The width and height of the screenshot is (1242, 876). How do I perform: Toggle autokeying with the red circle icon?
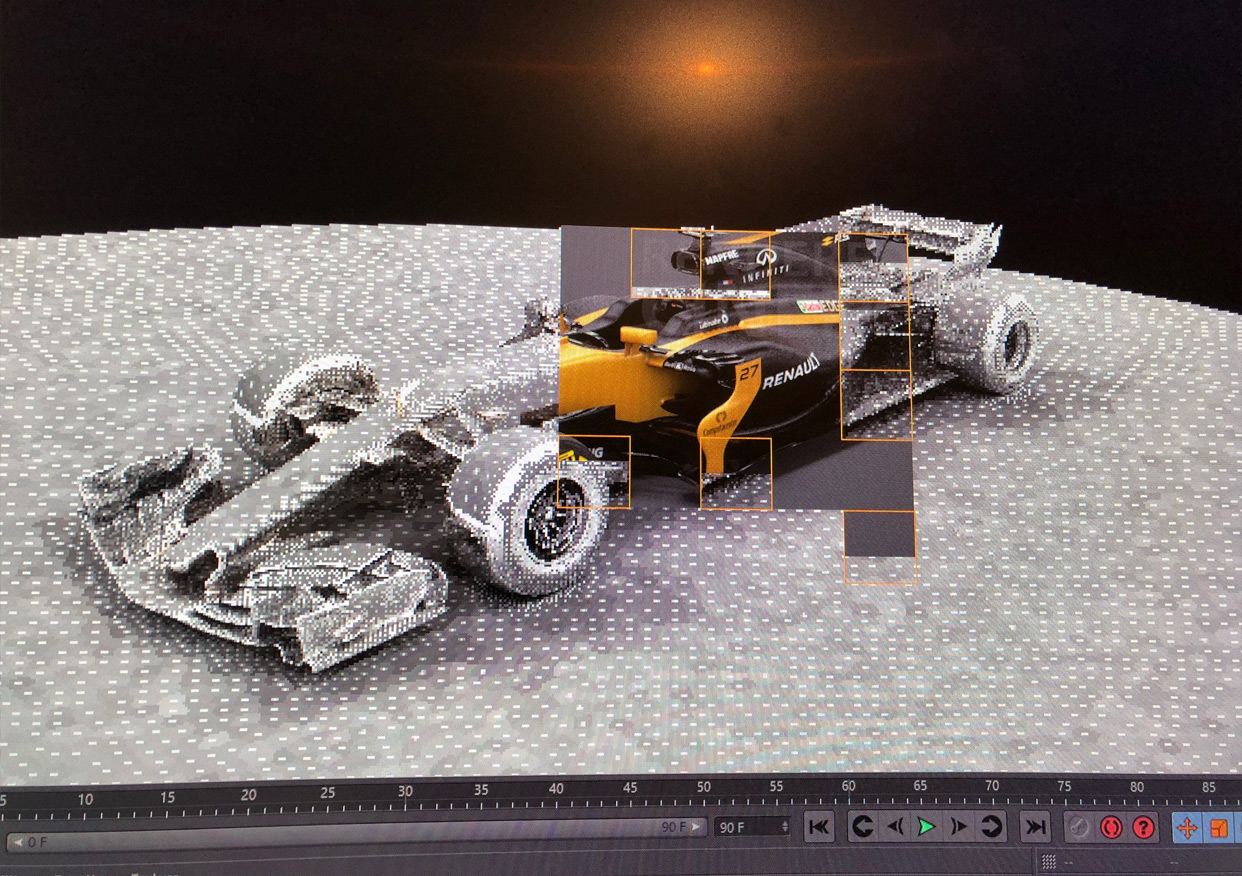pos(1110,828)
